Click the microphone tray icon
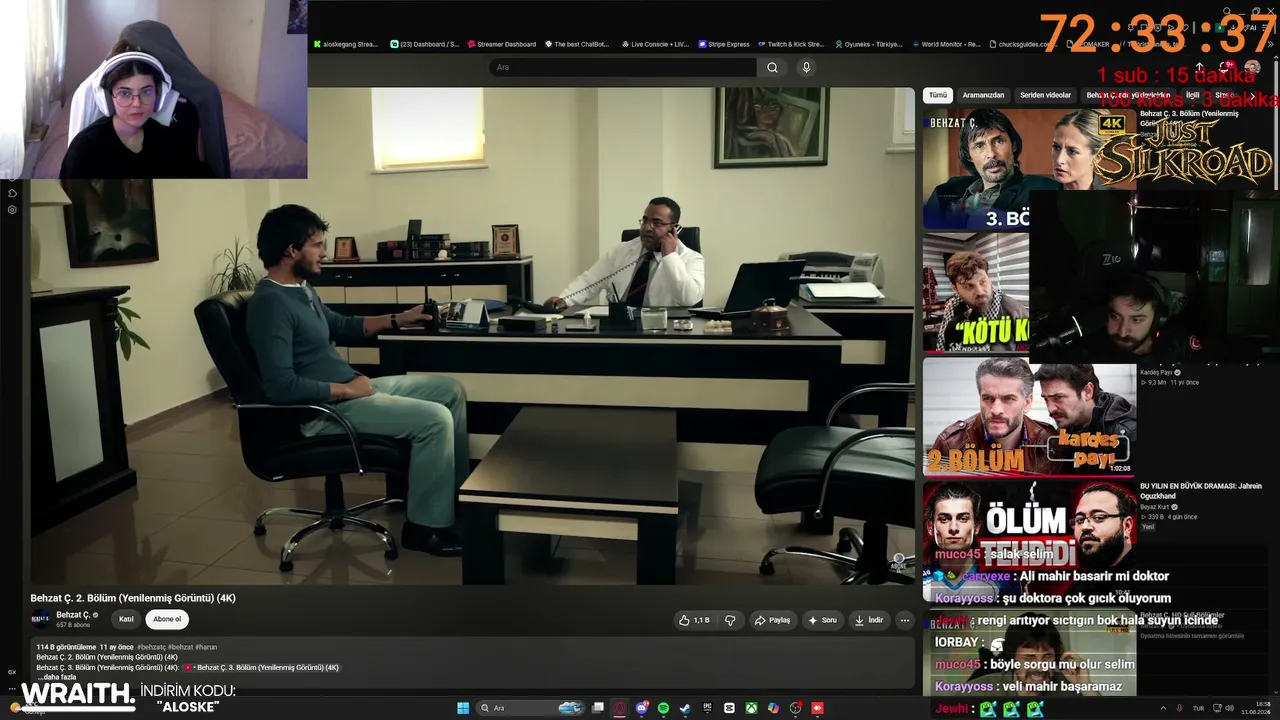The width and height of the screenshot is (1280, 720). click(1179, 708)
